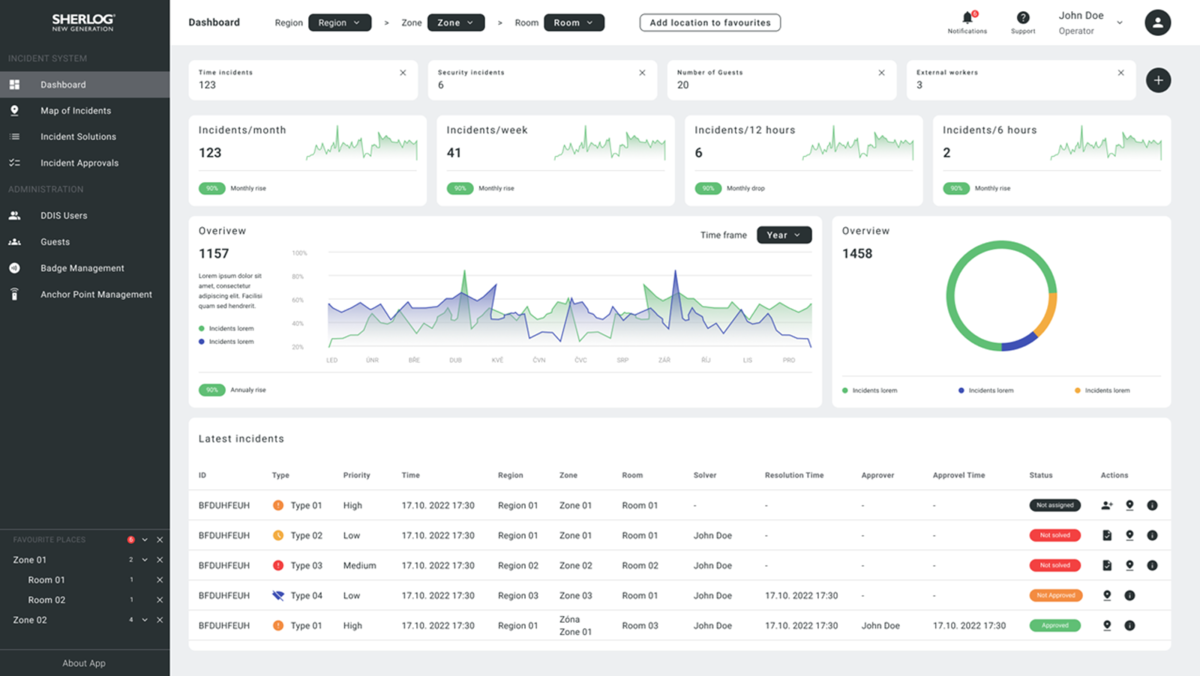Screen dimensions: 1200x676
Task: Open the Region dropdown
Action: pos(340,23)
